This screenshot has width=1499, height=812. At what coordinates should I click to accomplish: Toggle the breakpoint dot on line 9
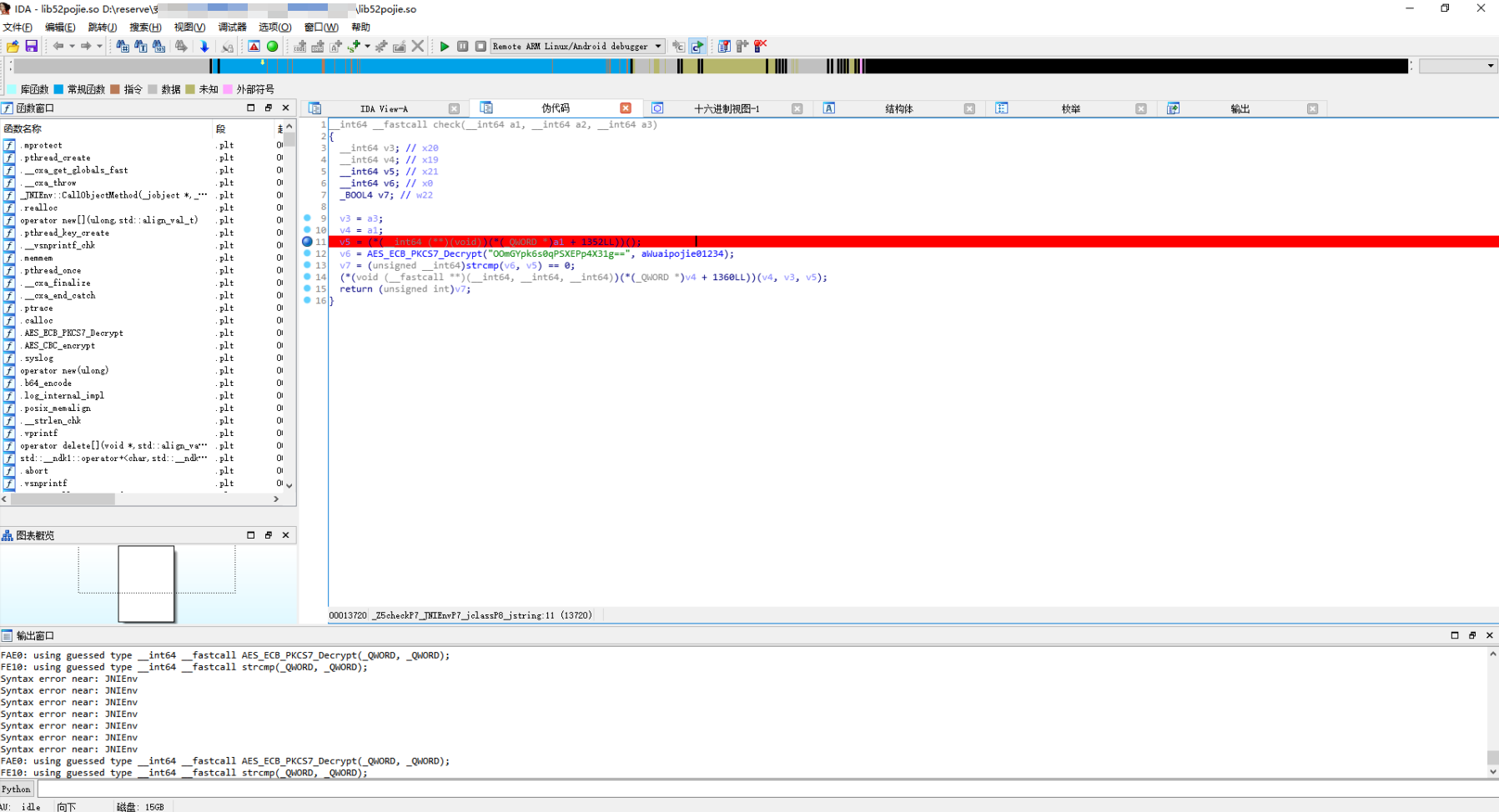pos(308,218)
